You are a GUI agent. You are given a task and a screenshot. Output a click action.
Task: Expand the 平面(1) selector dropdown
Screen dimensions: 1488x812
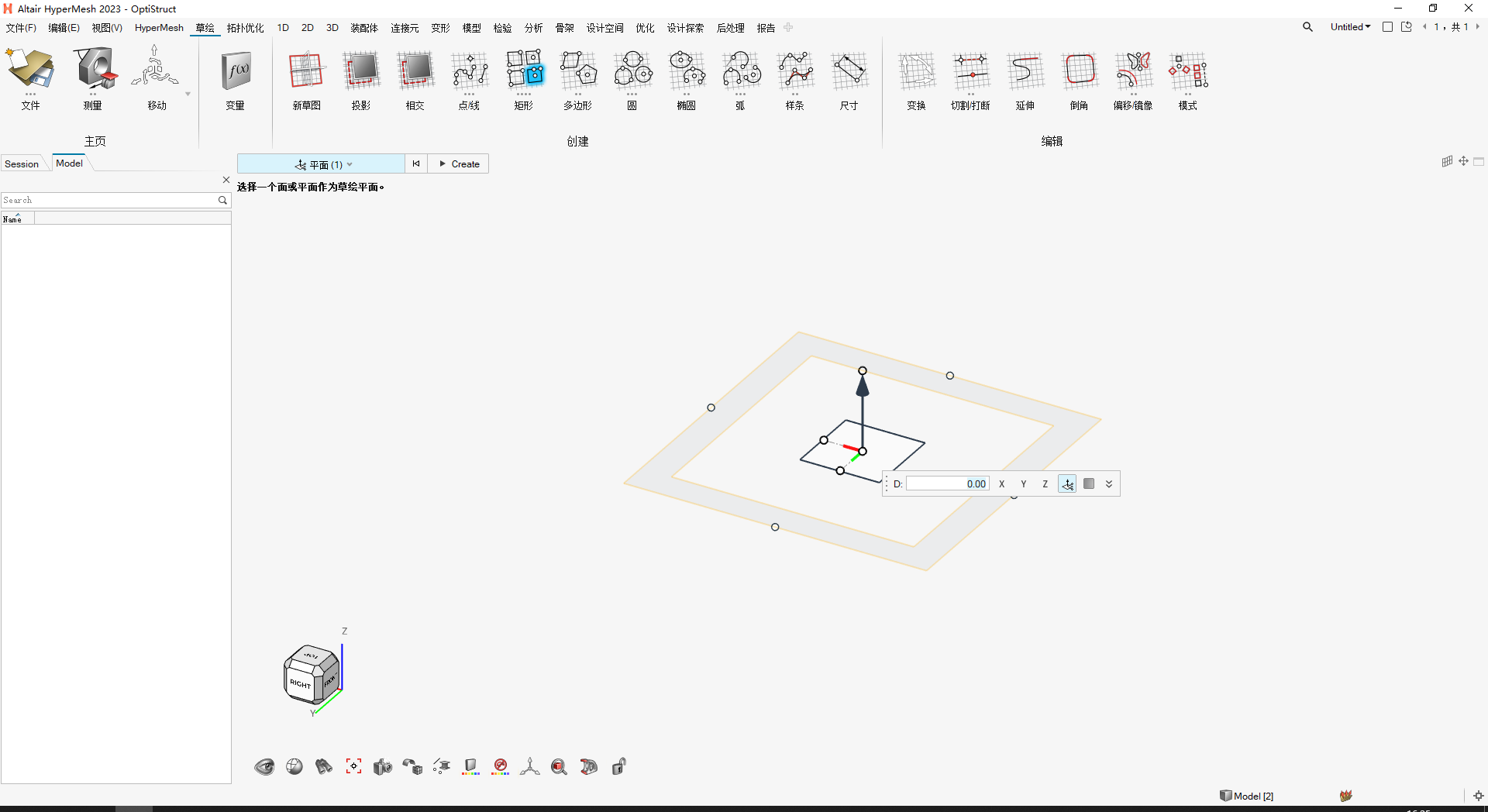point(351,163)
